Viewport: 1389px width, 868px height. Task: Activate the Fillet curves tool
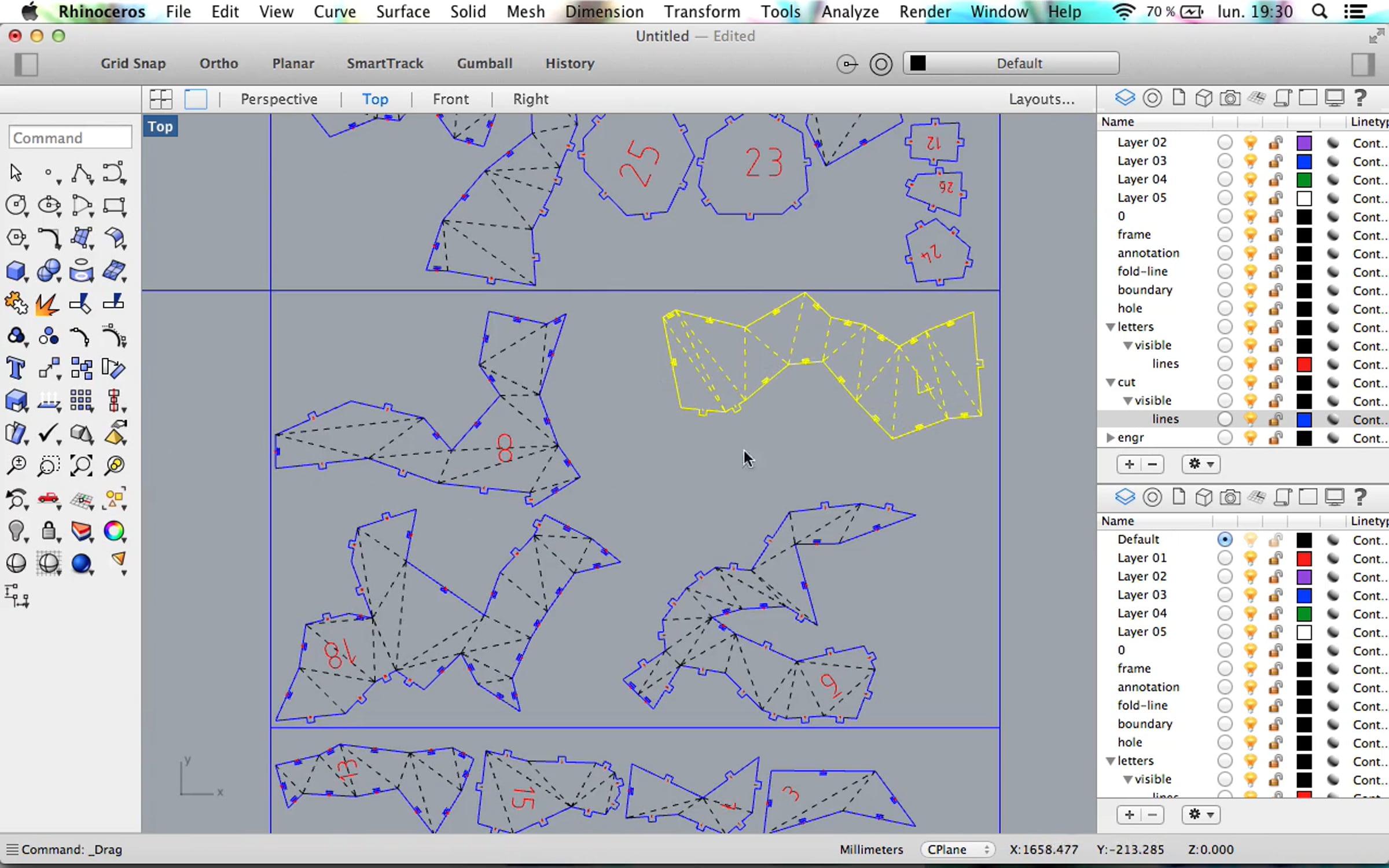(x=49, y=237)
